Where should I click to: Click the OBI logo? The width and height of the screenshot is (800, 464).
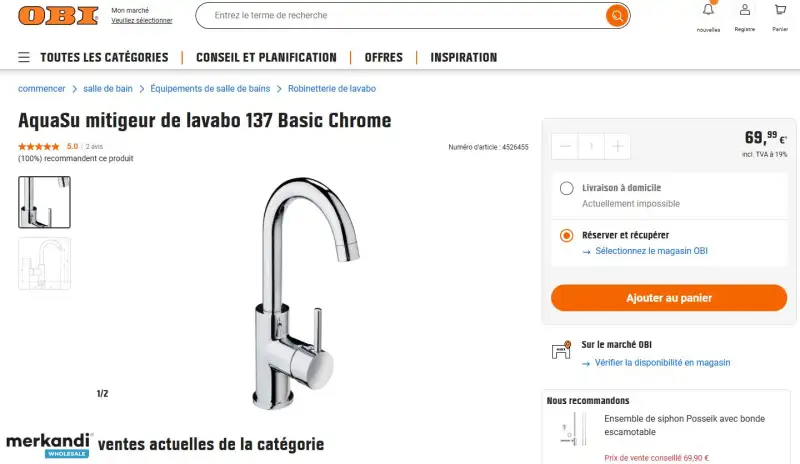pos(58,15)
